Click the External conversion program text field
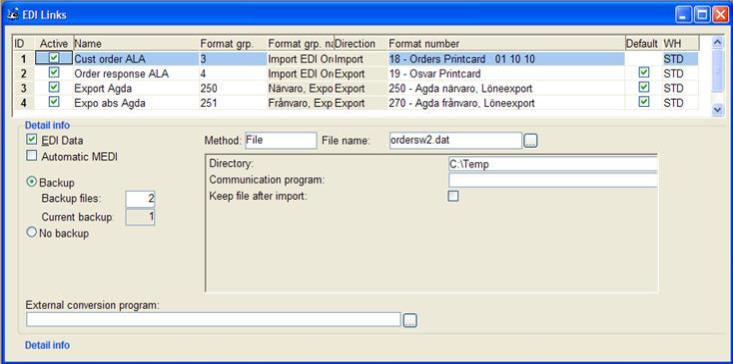The image size is (733, 364). coord(213,320)
